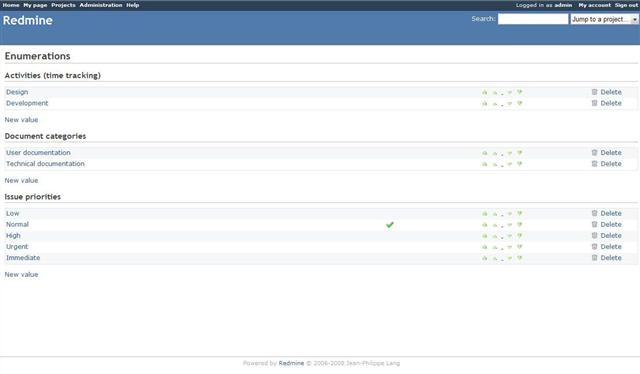Open the Jump to a project dropdown
Viewport: 640px width, 374px height.
pyautogui.click(x=604, y=19)
